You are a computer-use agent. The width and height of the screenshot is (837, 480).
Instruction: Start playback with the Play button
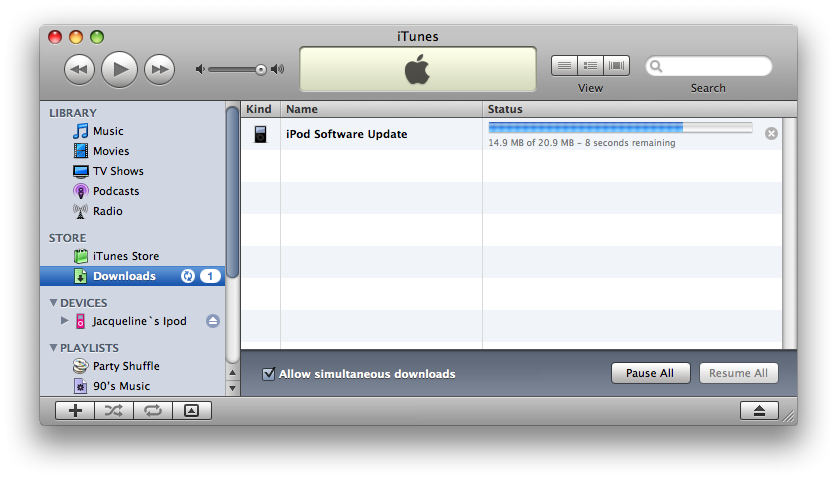pyautogui.click(x=120, y=69)
